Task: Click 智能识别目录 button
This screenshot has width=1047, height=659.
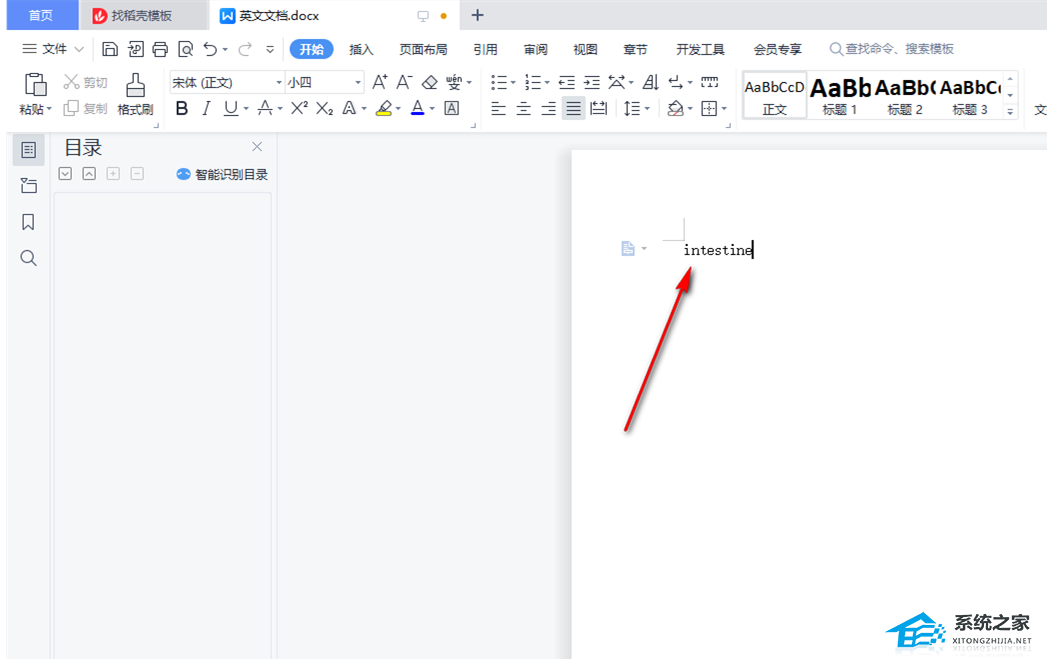Action: point(222,174)
